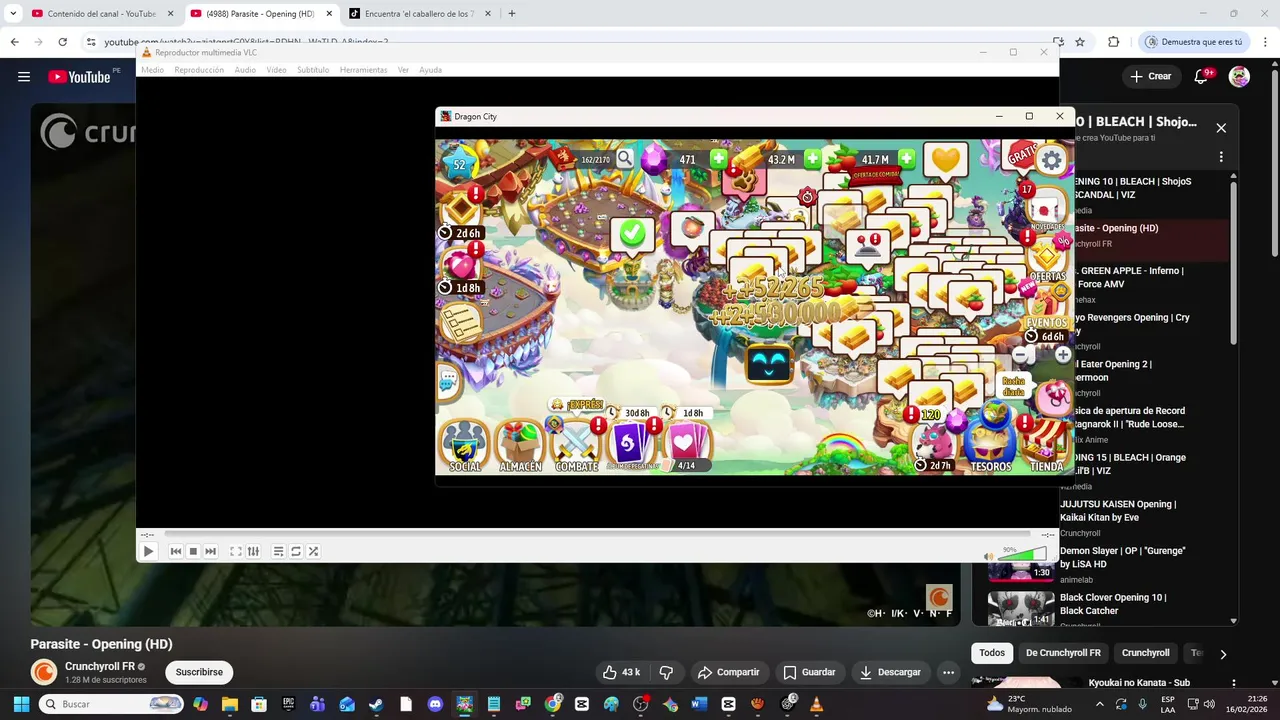Viewport: 1280px width, 720px height.
Task: Add food with the plus beside 41.7 M
Action: click(x=906, y=159)
